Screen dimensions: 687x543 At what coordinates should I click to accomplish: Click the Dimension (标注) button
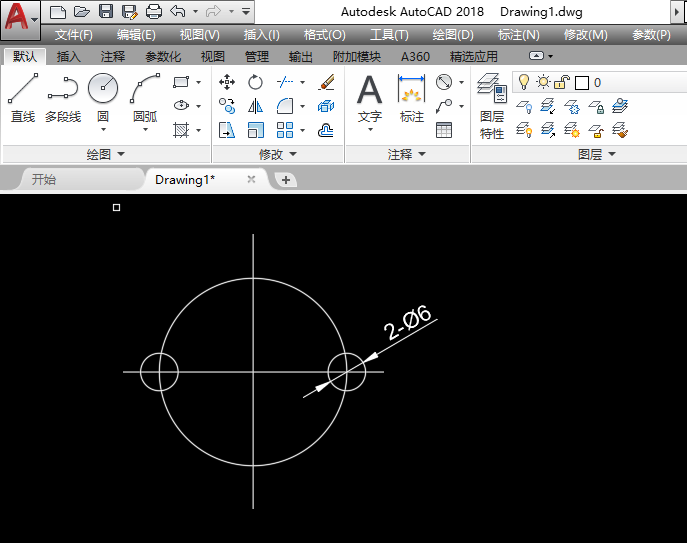[x=412, y=98]
